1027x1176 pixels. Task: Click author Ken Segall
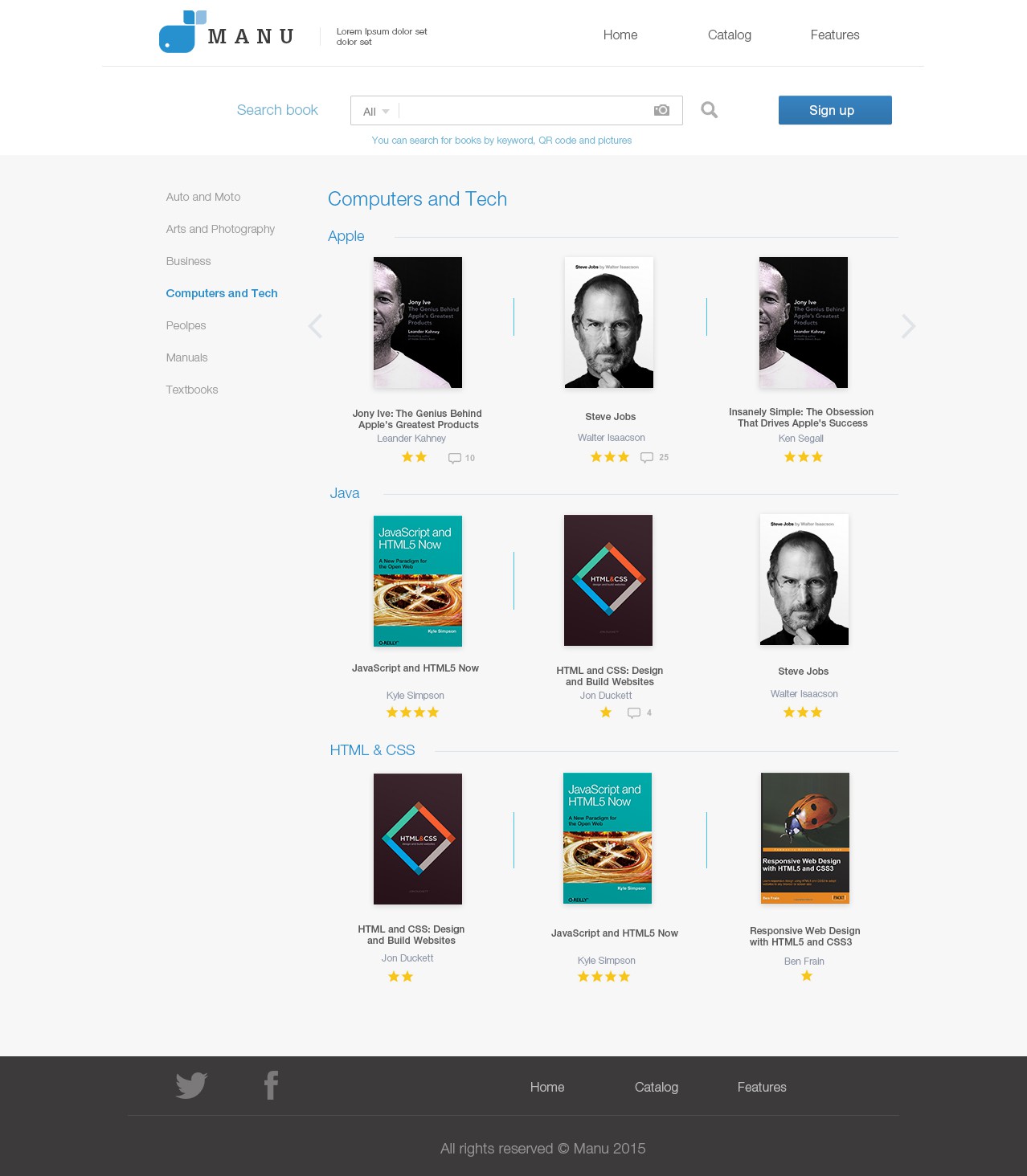tap(801, 439)
